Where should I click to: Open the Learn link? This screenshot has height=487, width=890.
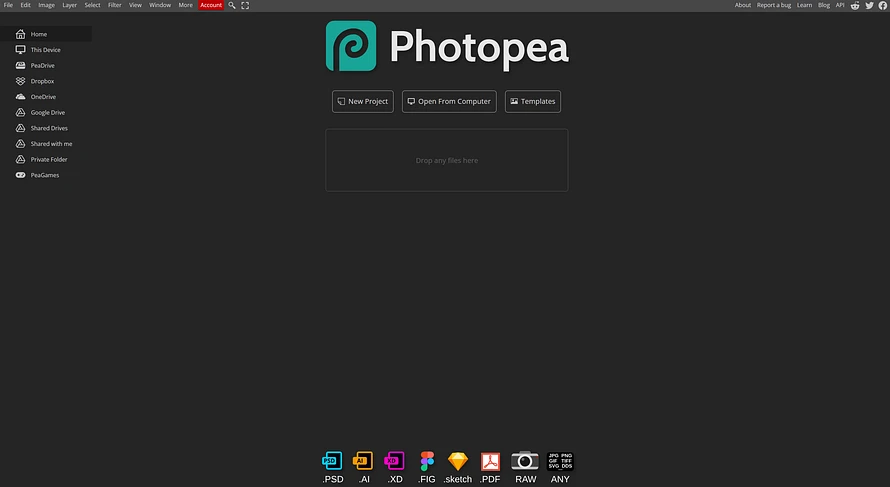804,5
